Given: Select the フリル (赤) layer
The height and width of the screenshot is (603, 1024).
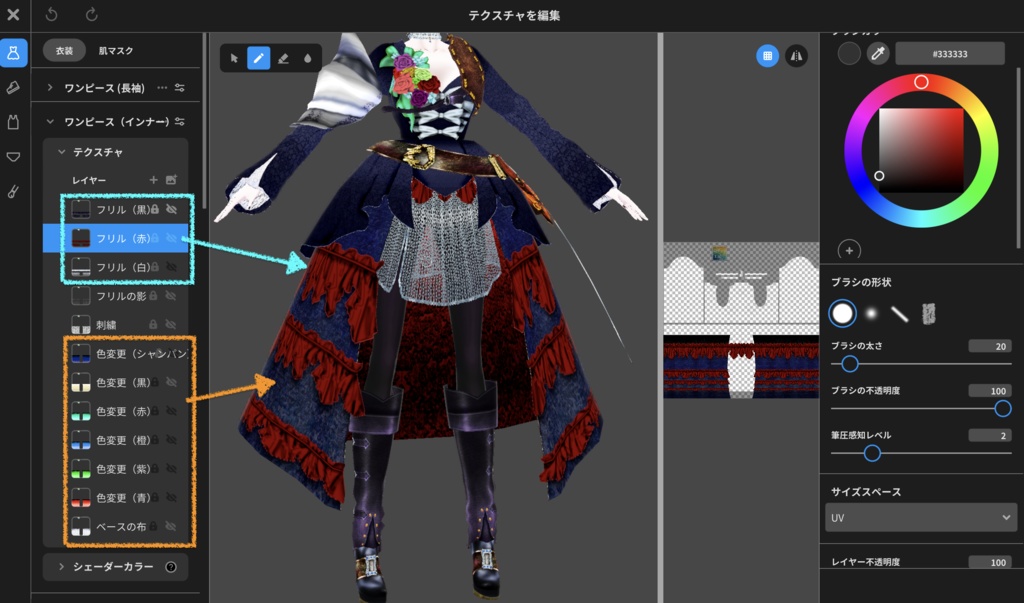Looking at the screenshot, I should [x=116, y=238].
